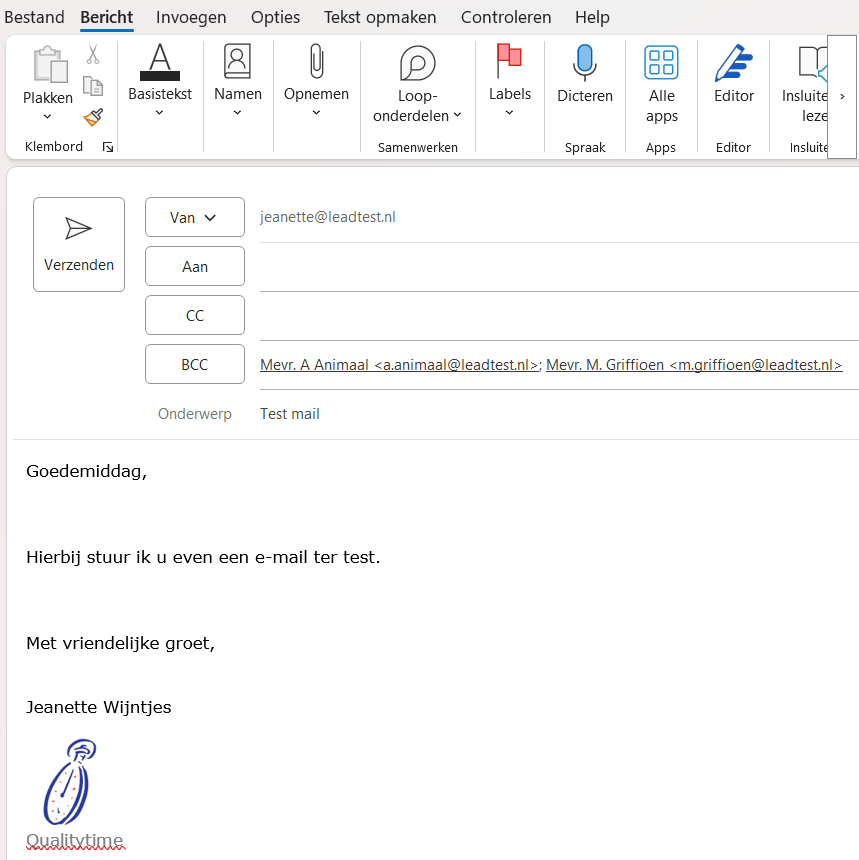Open the Van sender dropdown
This screenshot has height=860, width=859.
coord(195,217)
